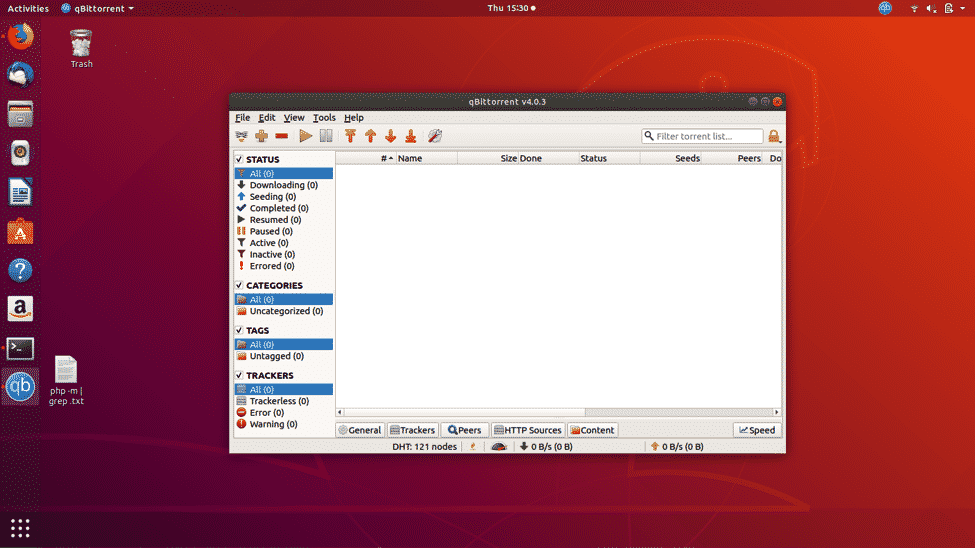Click the decrease priority down arrow icon
The width and height of the screenshot is (975, 548).
390,136
